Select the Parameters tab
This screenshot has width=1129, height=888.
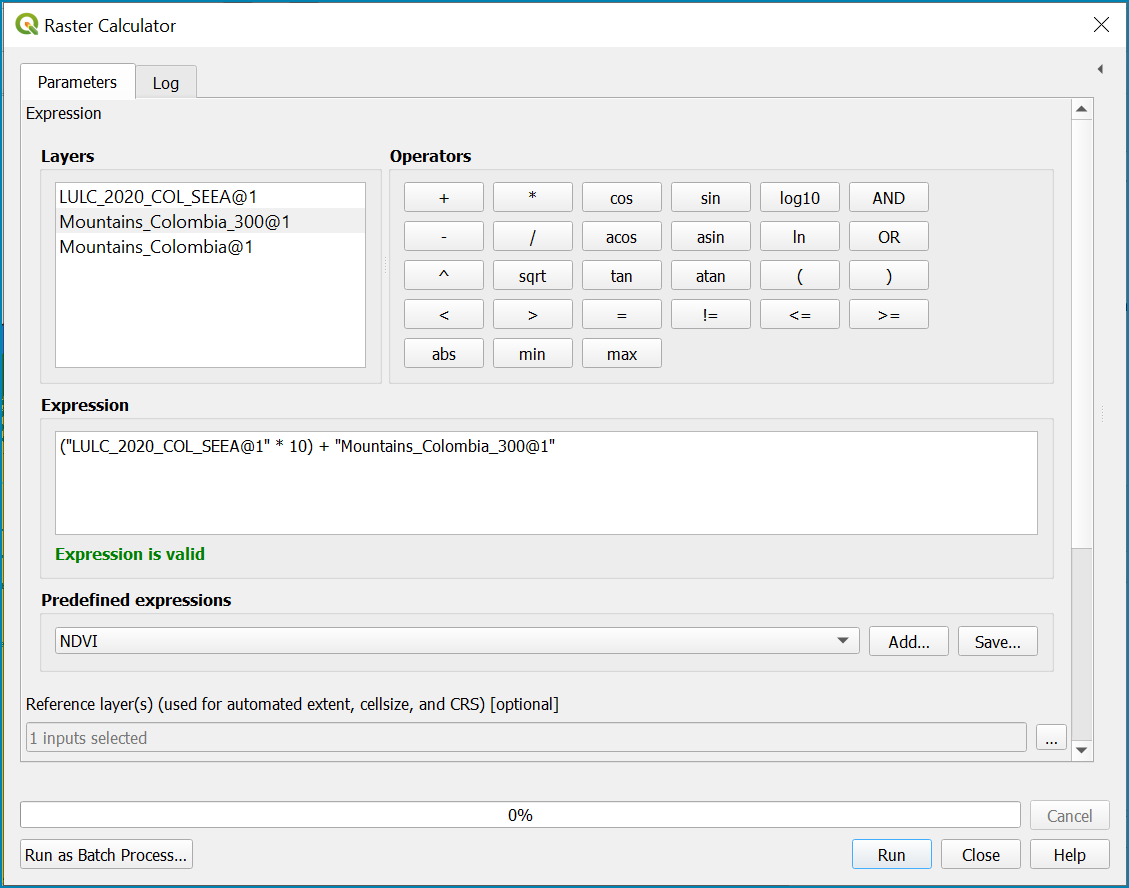77,82
